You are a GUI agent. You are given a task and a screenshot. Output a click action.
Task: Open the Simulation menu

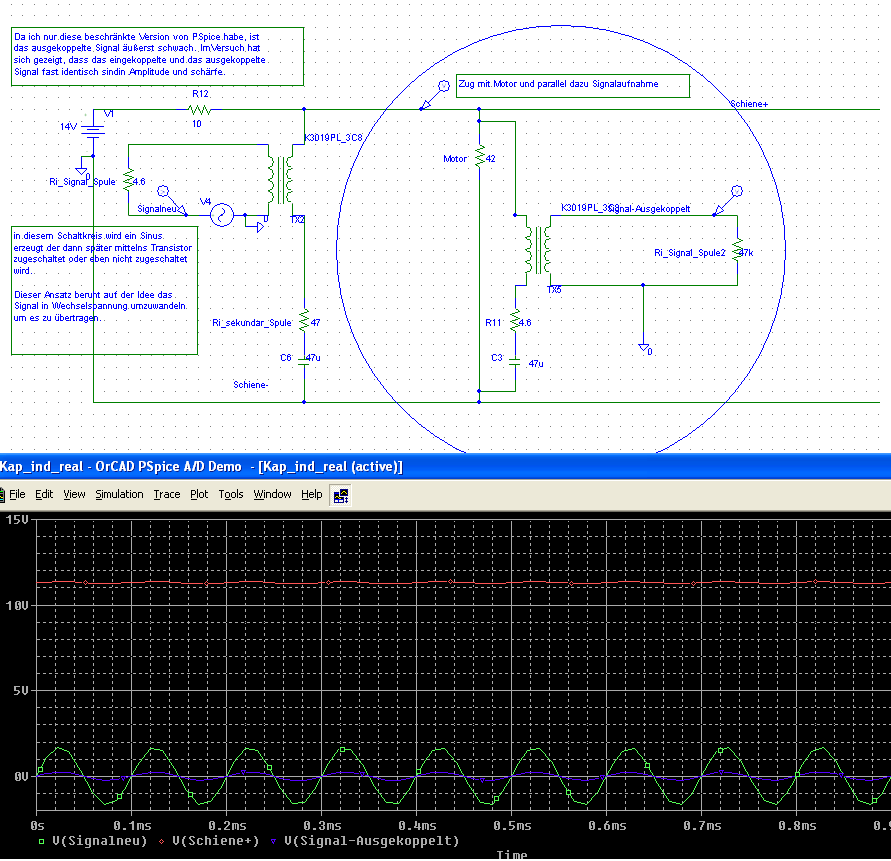(x=119, y=494)
